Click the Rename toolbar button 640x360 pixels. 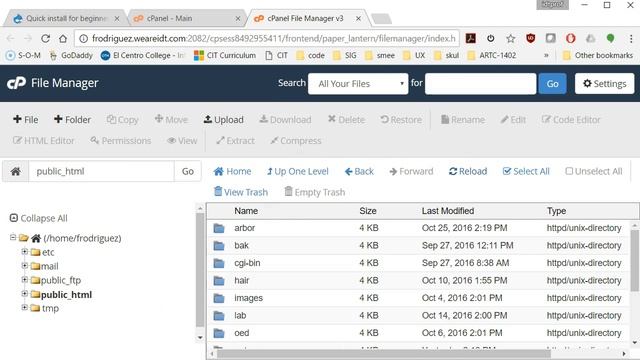click(463, 120)
